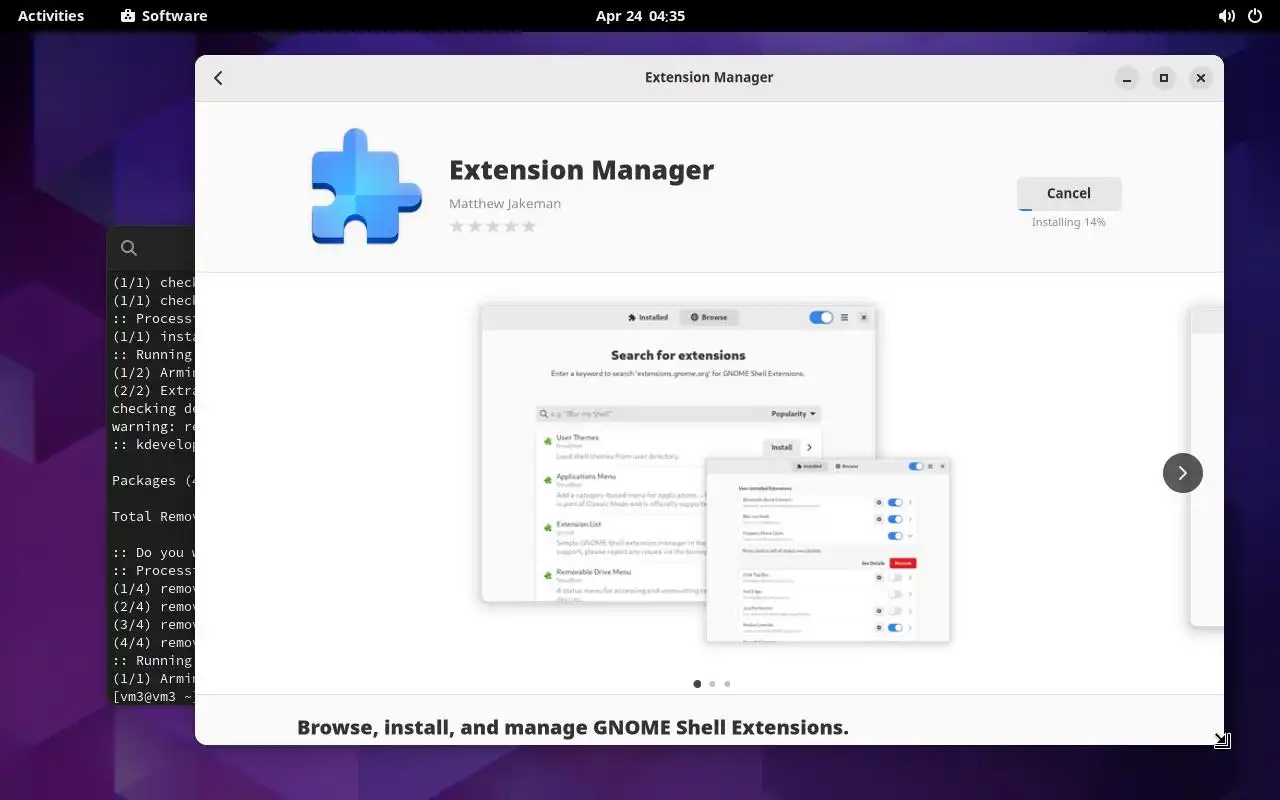Screen dimensions: 1280x800
Task: Click the Extension Manager app title heading
Action: pos(581,170)
